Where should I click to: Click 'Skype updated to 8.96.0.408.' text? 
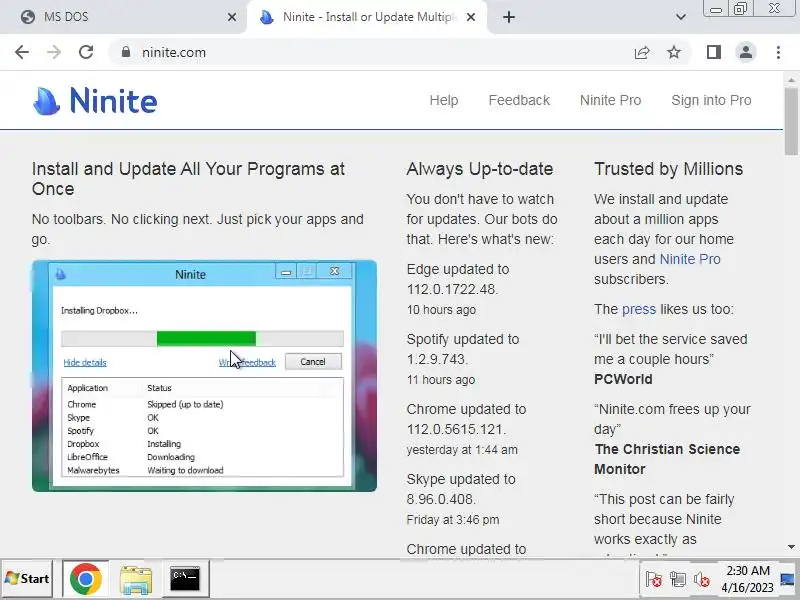tap(461, 489)
